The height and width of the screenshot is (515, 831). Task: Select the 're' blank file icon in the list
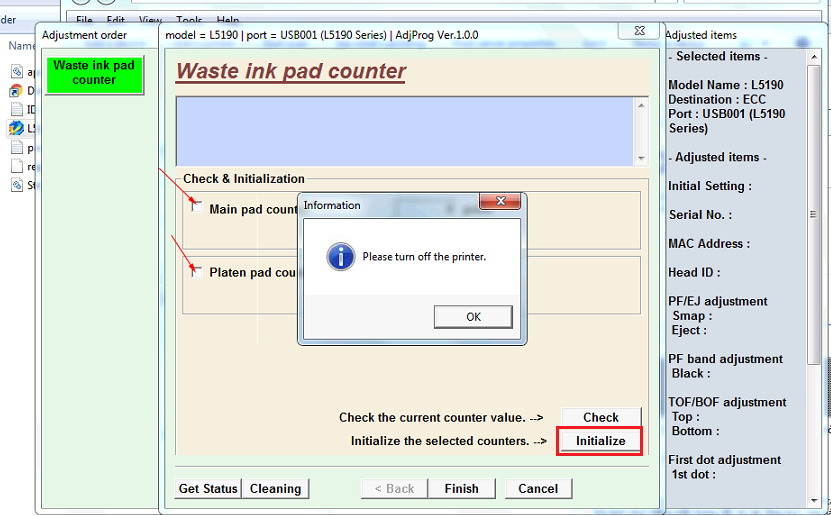[17, 166]
